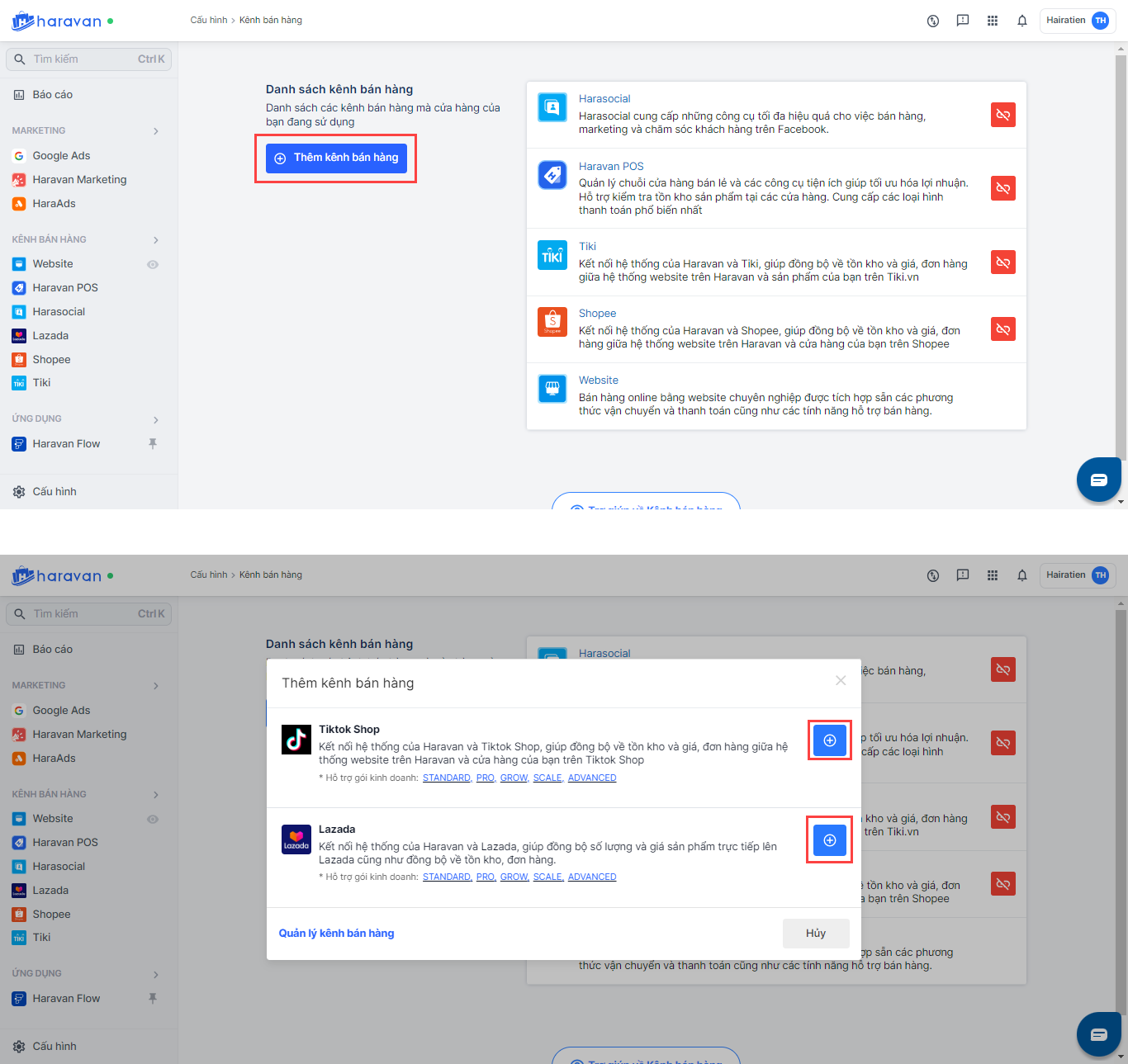Open the apps grid icon in lower header
The image size is (1128, 1064).
point(993,575)
